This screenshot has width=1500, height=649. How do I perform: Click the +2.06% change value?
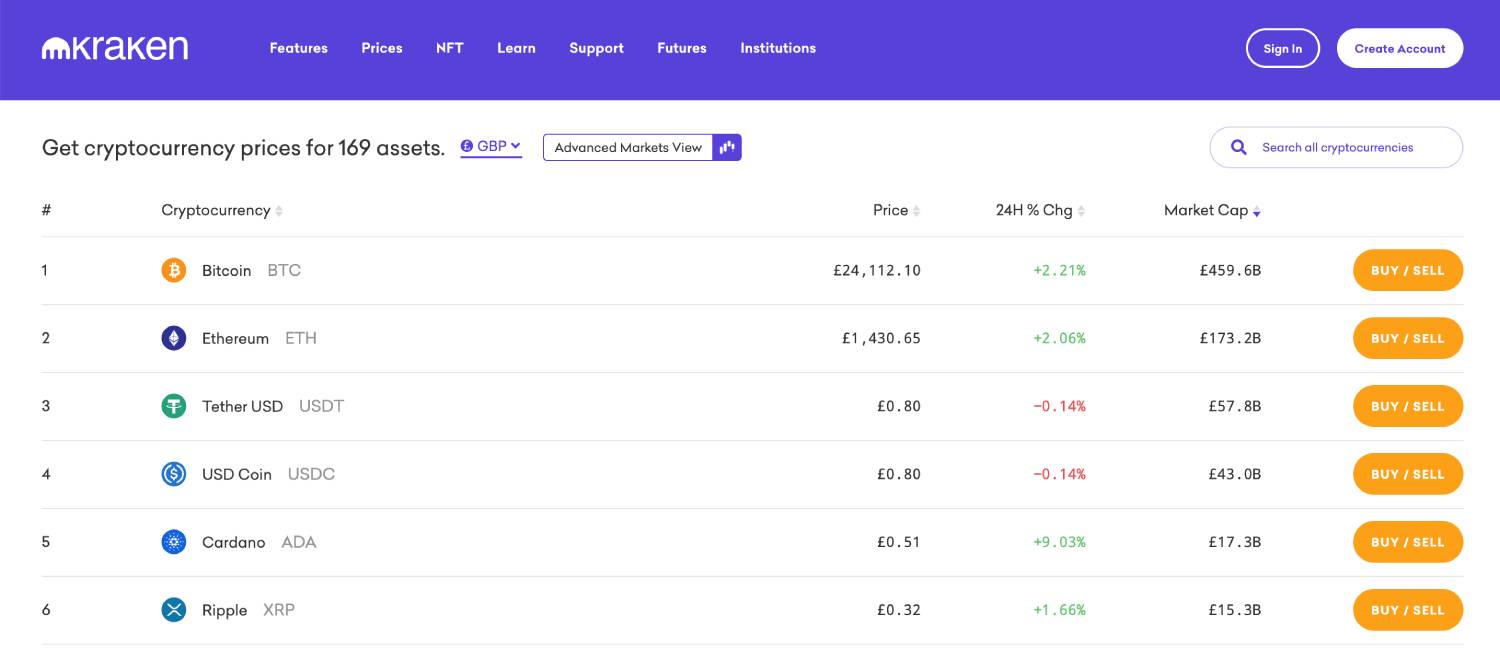coord(1059,338)
